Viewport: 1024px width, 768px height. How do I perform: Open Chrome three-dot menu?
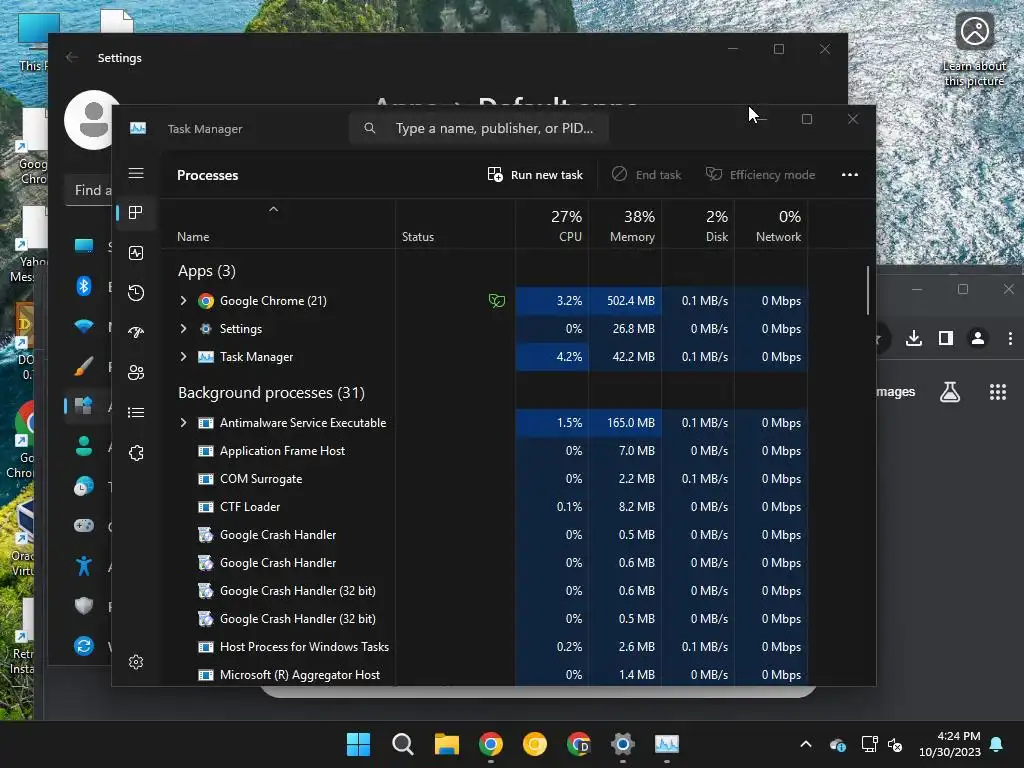pos(1010,338)
